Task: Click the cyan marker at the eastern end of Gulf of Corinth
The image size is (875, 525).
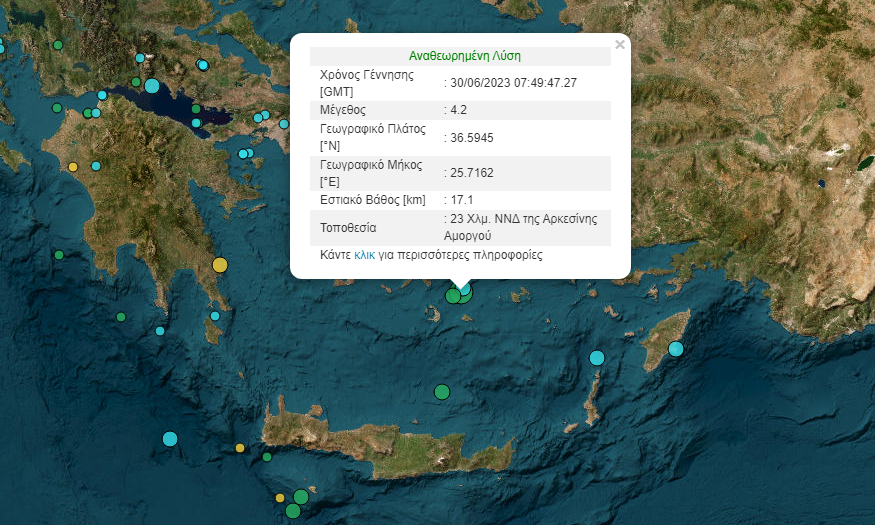Action: click(196, 123)
